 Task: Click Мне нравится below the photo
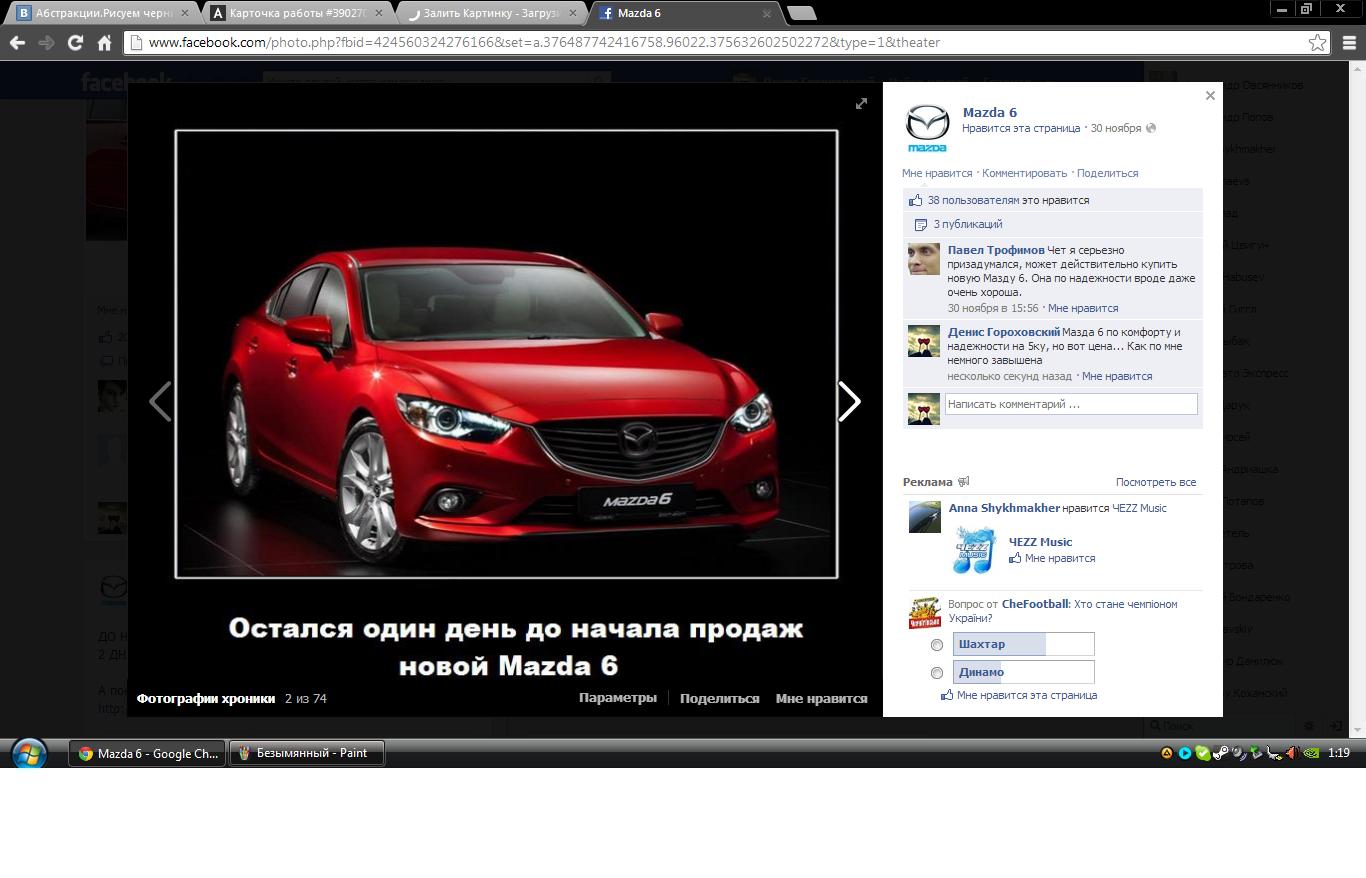[822, 698]
